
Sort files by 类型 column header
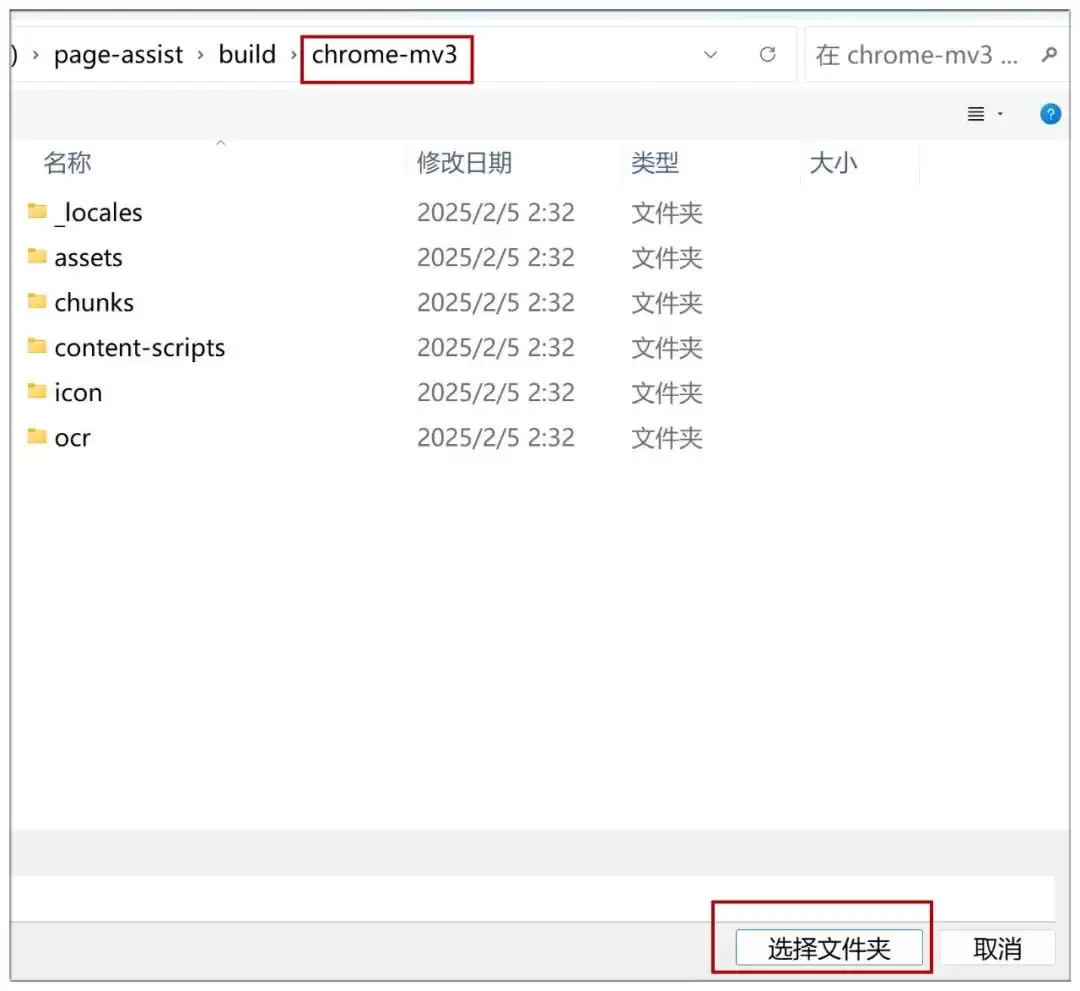pos(656,162)
